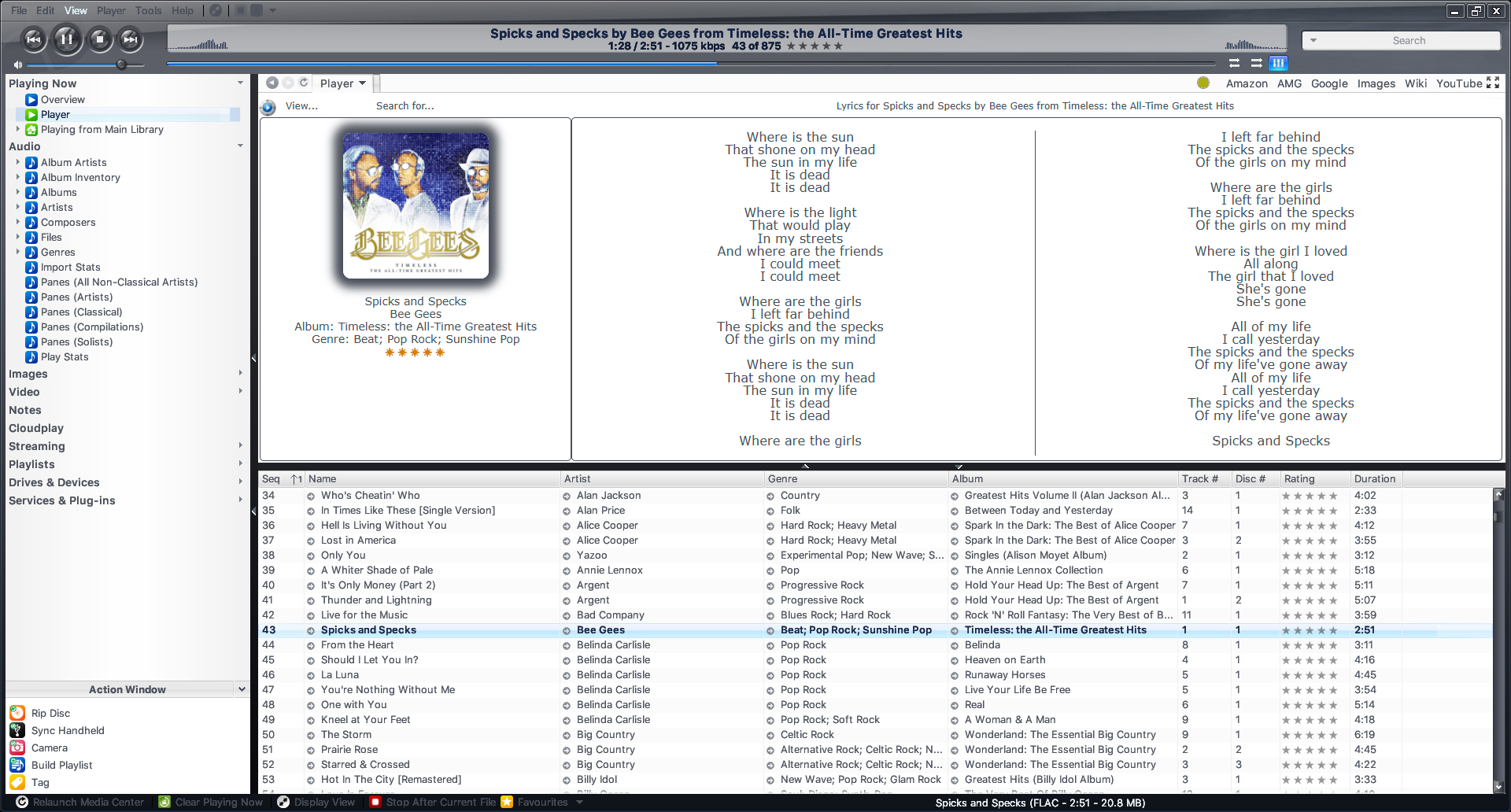
Task: Open the Player menu
Action: point(111,10)
